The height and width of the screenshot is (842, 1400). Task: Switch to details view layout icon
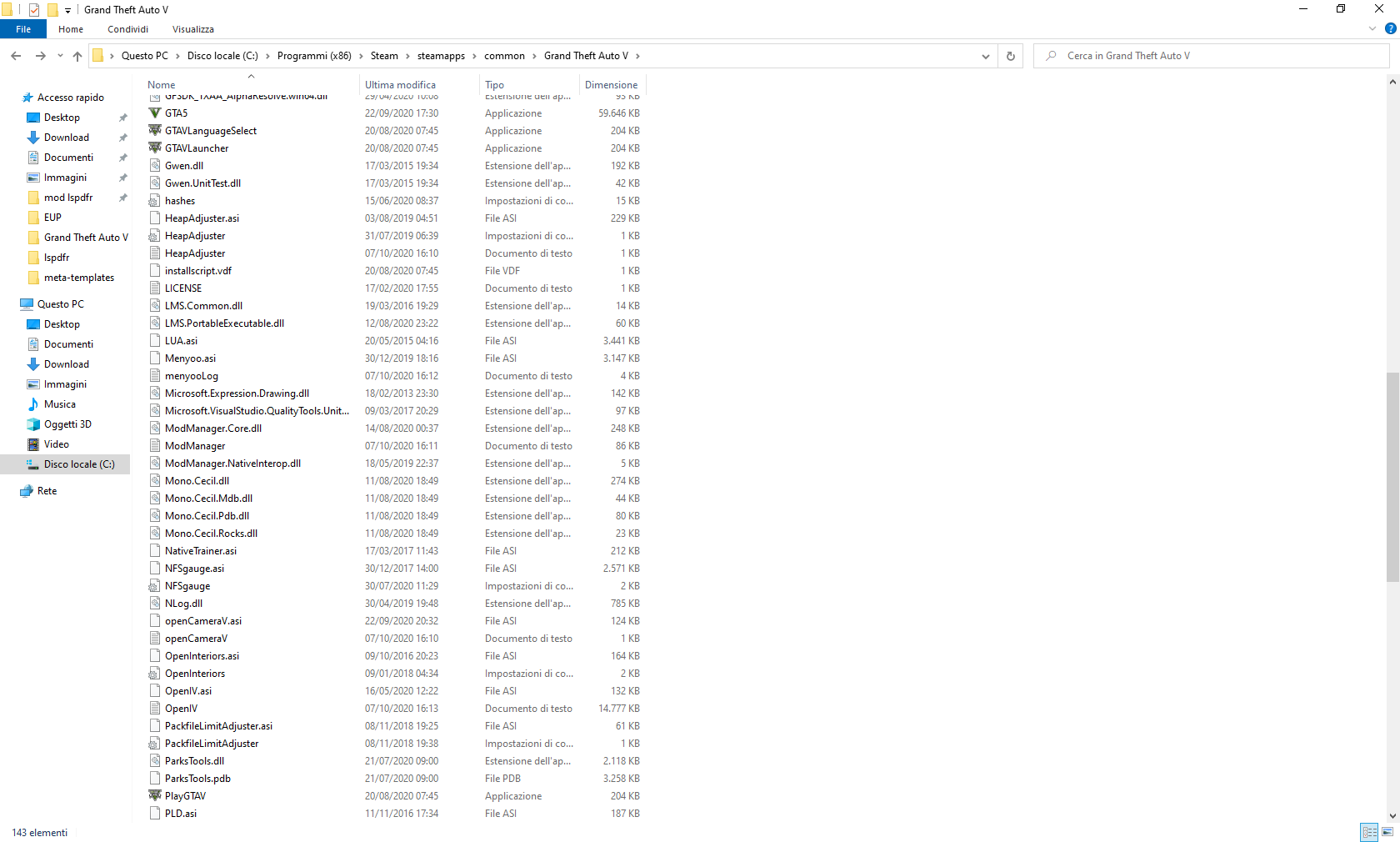1369,832
